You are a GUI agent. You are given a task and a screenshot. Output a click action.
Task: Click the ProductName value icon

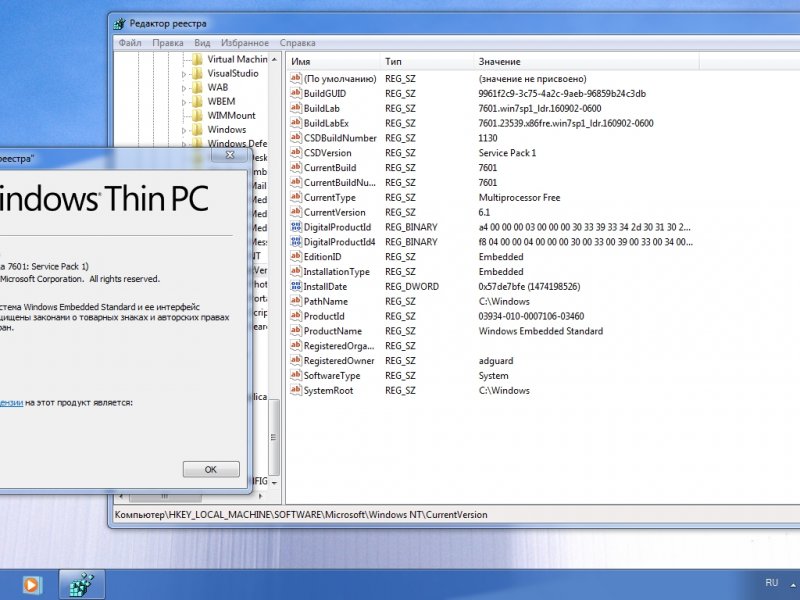[296, 330]
